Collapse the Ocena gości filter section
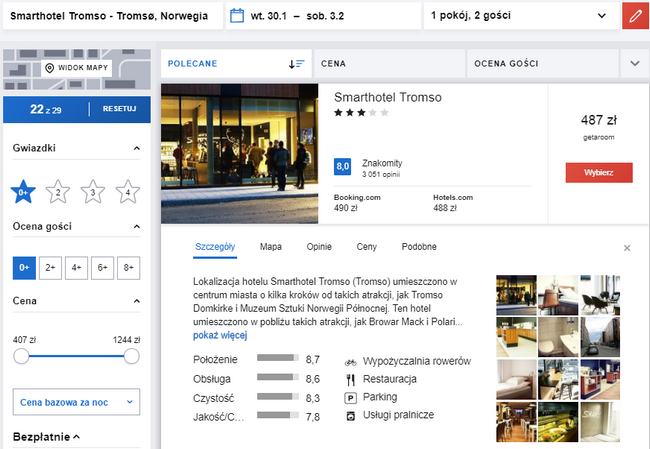The width and height of the screenshot is (650, 449). coord(136,227)
